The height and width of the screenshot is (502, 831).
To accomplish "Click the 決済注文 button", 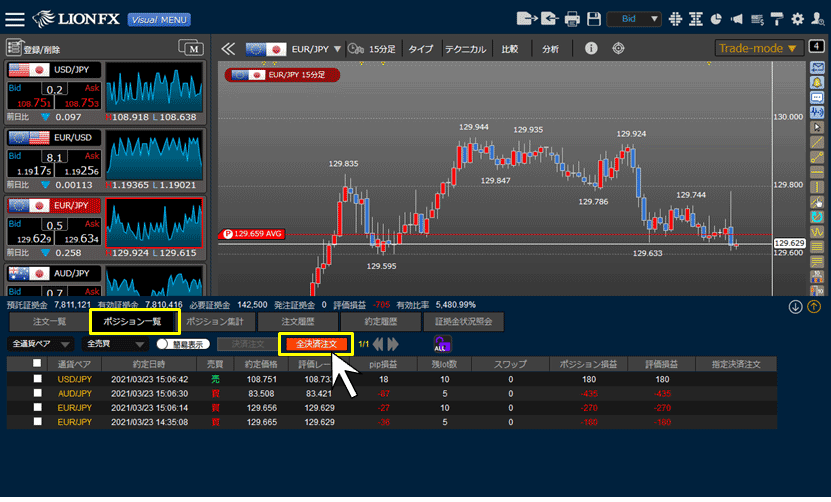I will tap(247, 344).
